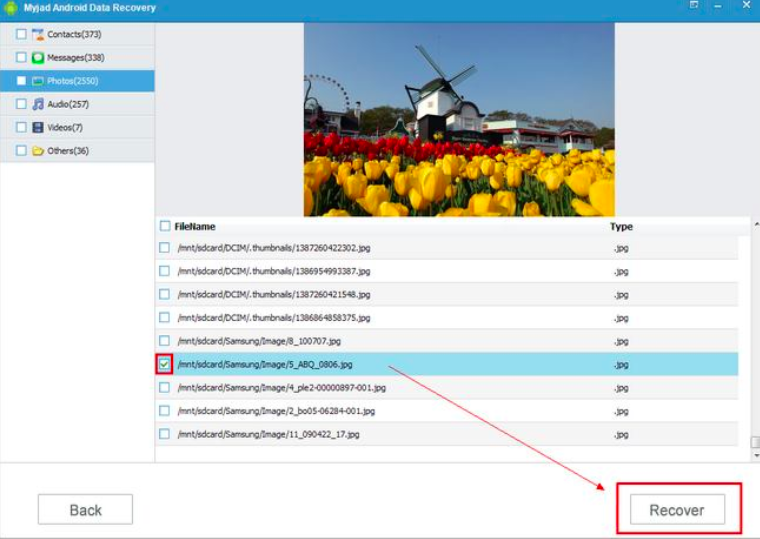Viewport: 760px width, 539px height.
Task: Uncheck the 5_ABQ_0806.jpg file checkbox
Action: coord(165,364)
